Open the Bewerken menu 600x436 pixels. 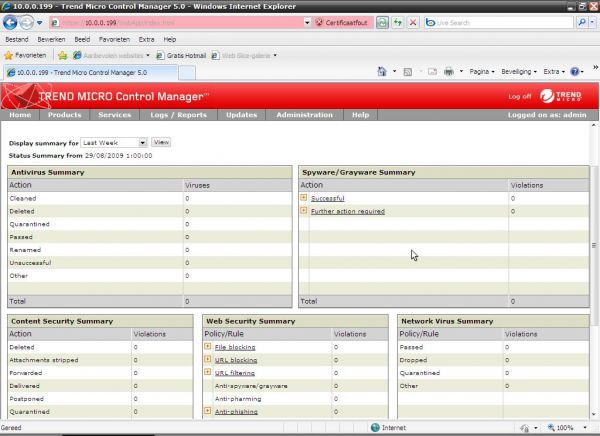click(51, 39)
